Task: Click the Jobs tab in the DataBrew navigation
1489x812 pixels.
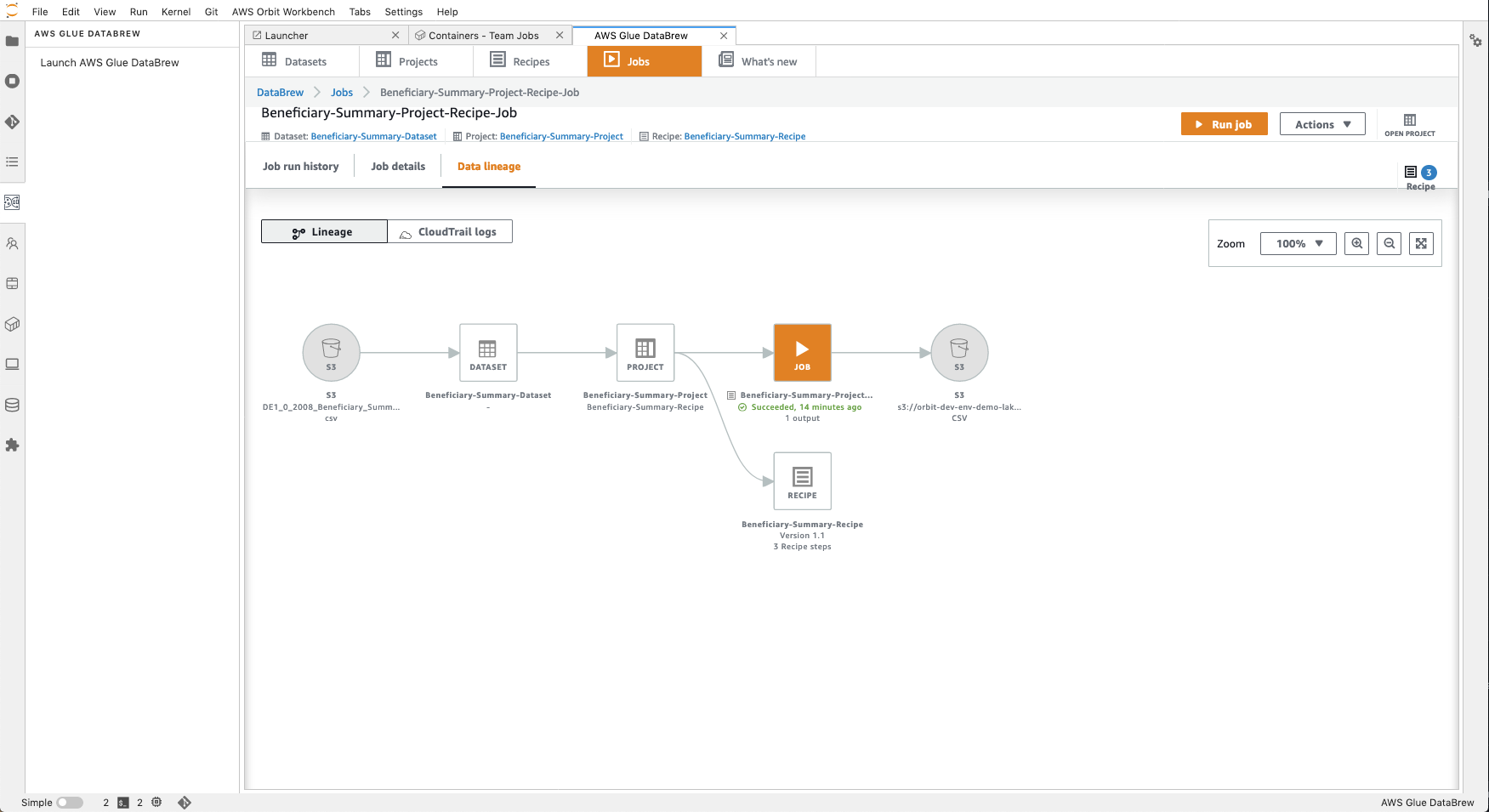Action: point(645,61)
